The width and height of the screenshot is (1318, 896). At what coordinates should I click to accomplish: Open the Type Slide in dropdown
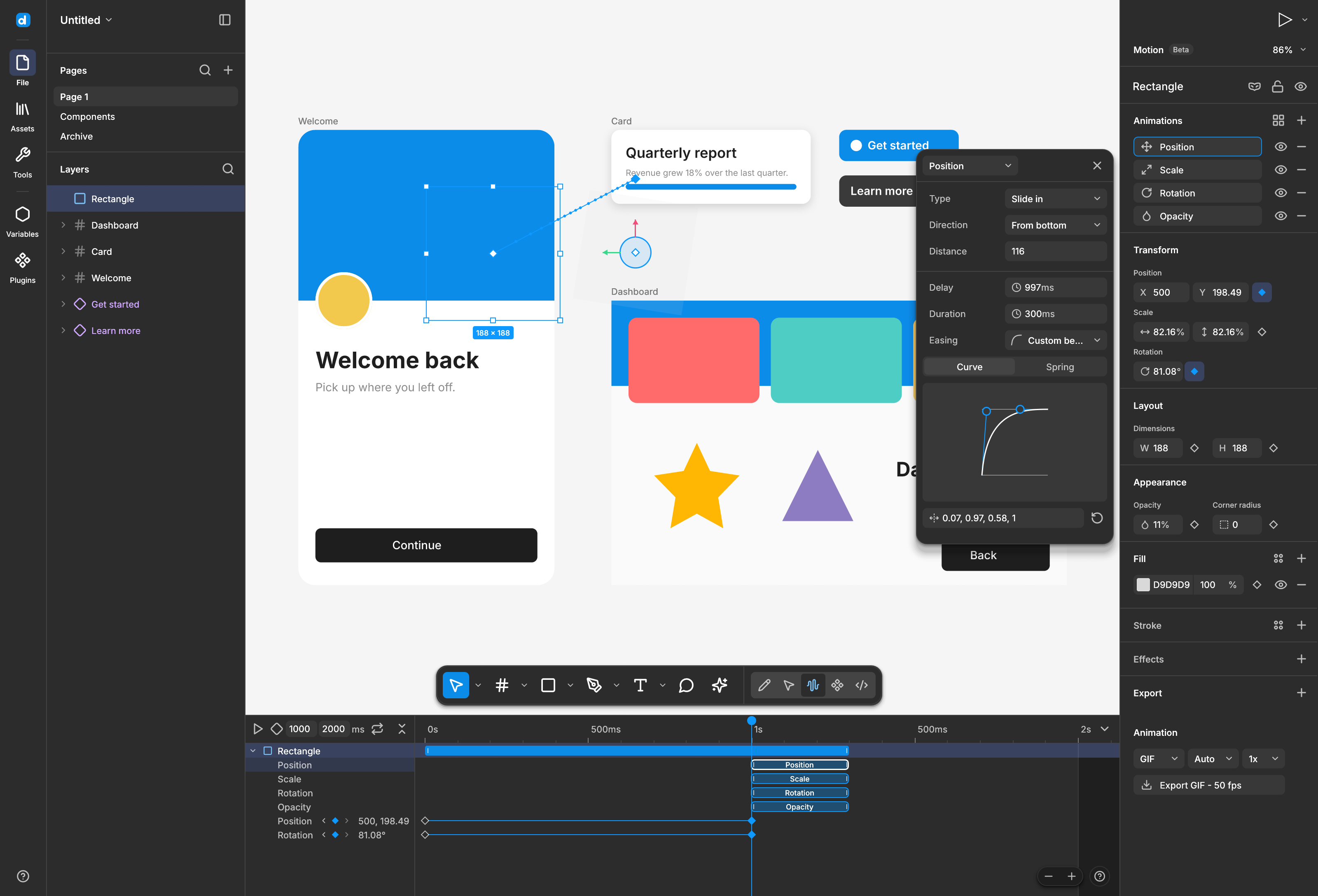click(x=1055, y=199)
